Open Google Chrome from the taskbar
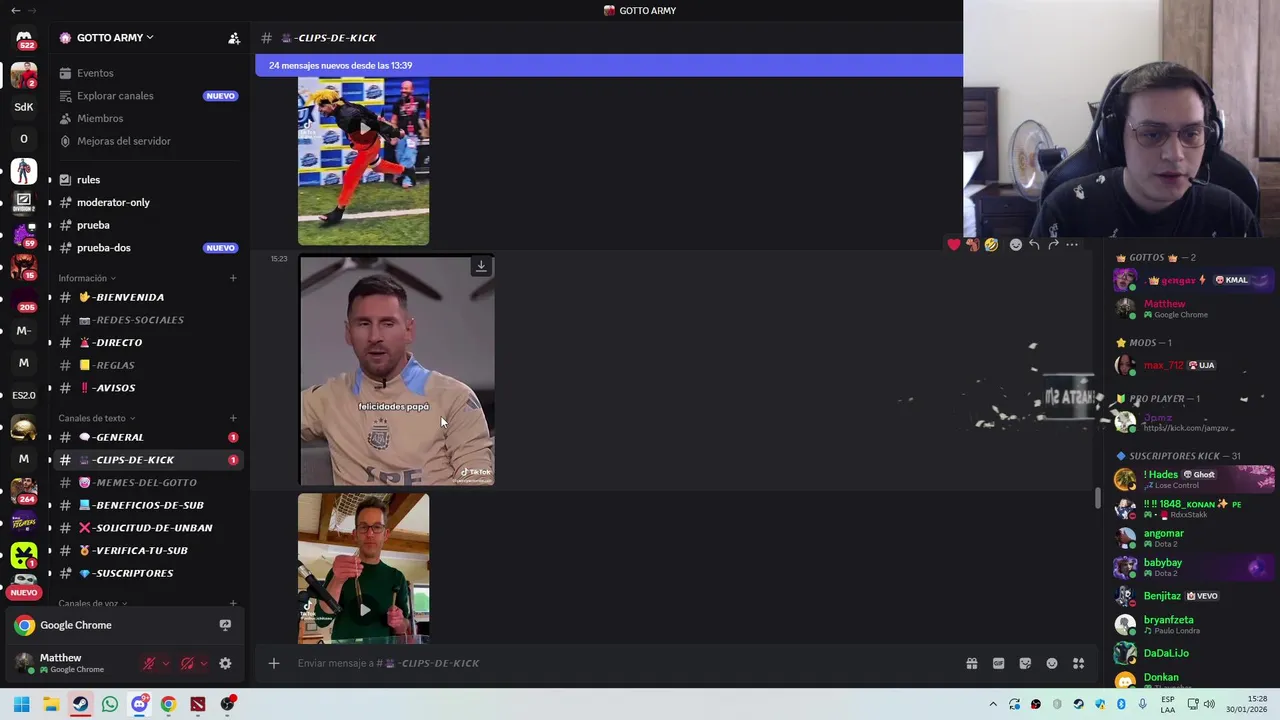This screenshot has width=1280, height=720. [168, 704]
